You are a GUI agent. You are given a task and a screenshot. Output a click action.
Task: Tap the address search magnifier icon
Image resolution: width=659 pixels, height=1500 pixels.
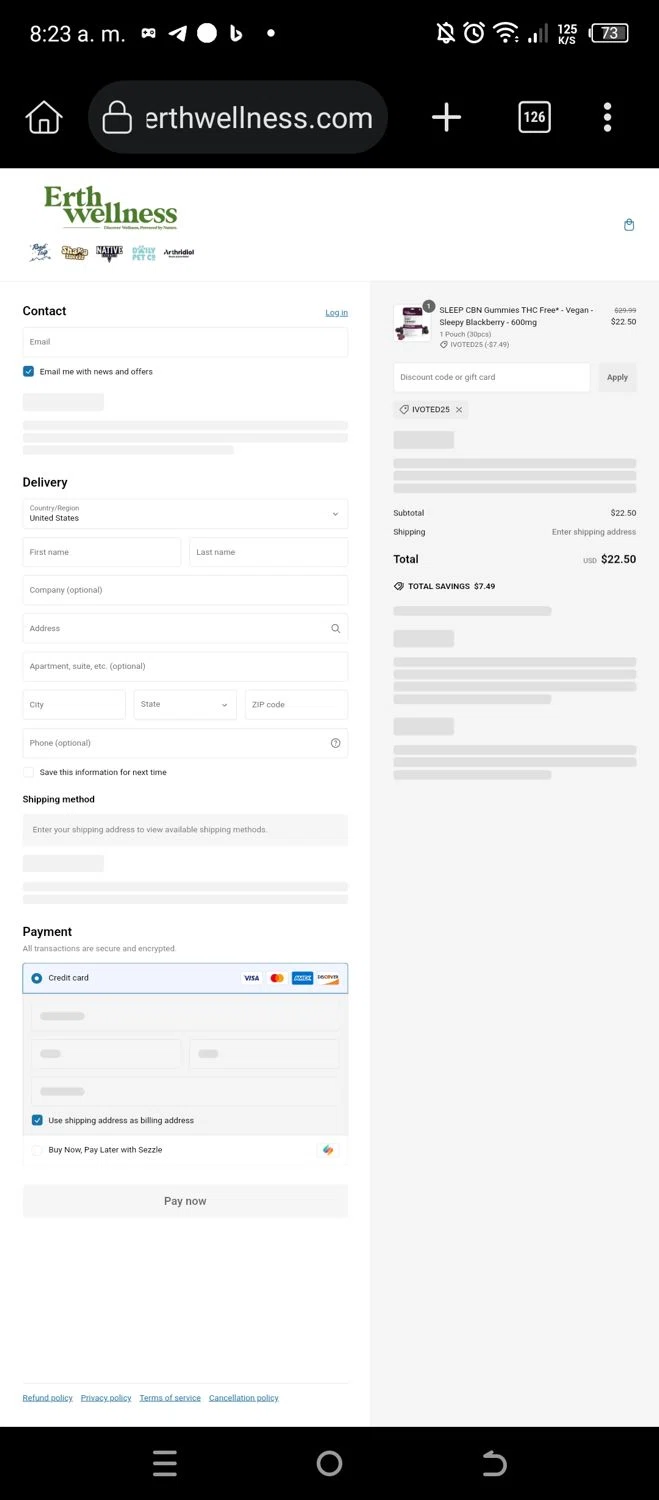pyautogui.click(x=335, y=629)
